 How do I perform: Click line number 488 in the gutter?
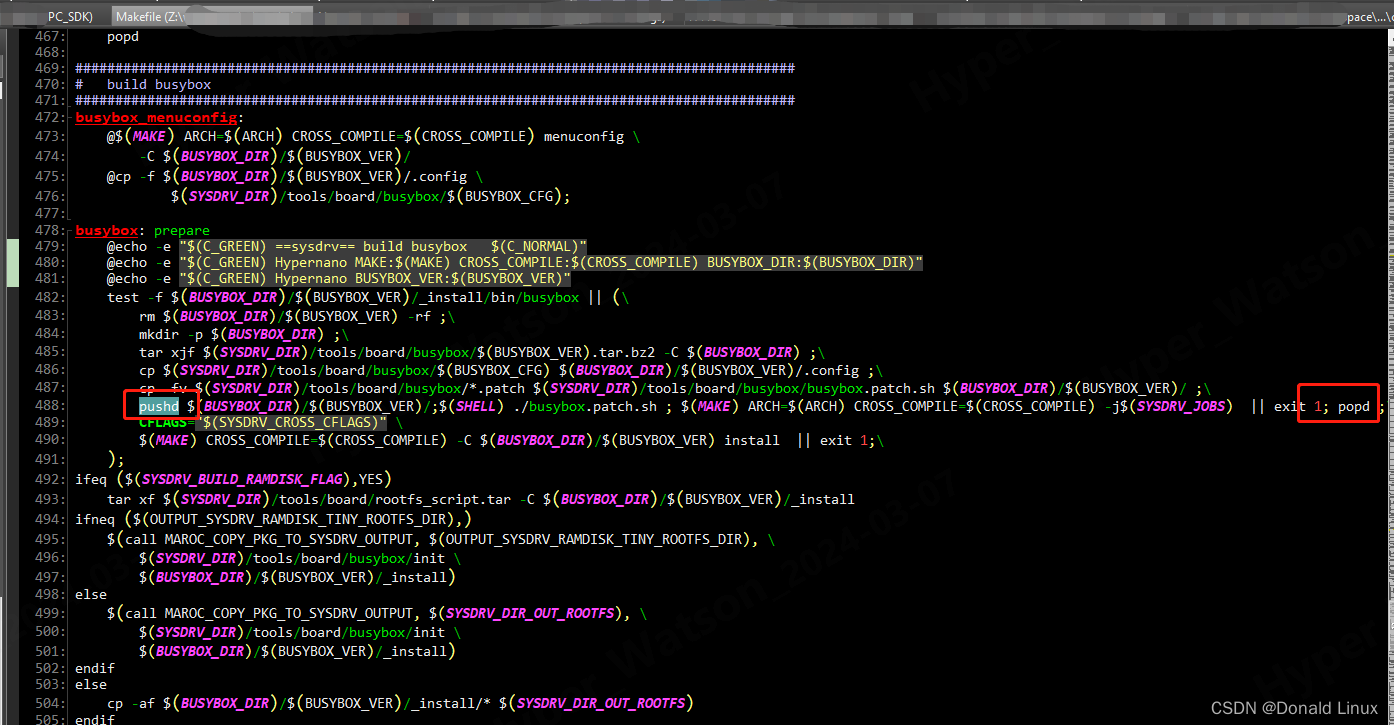point(47,406)
